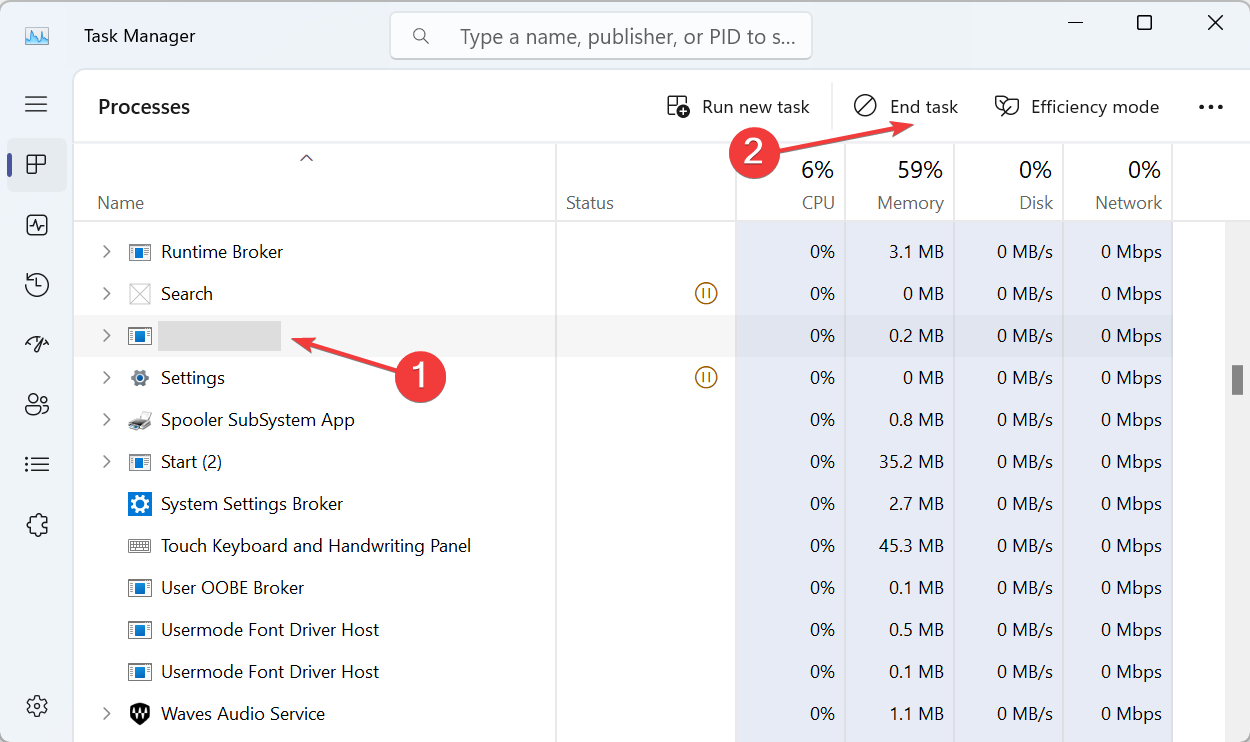This screenshot has height=742, width=1250.
Task: Open Task Manager settings gear
Action: [37, 705]
